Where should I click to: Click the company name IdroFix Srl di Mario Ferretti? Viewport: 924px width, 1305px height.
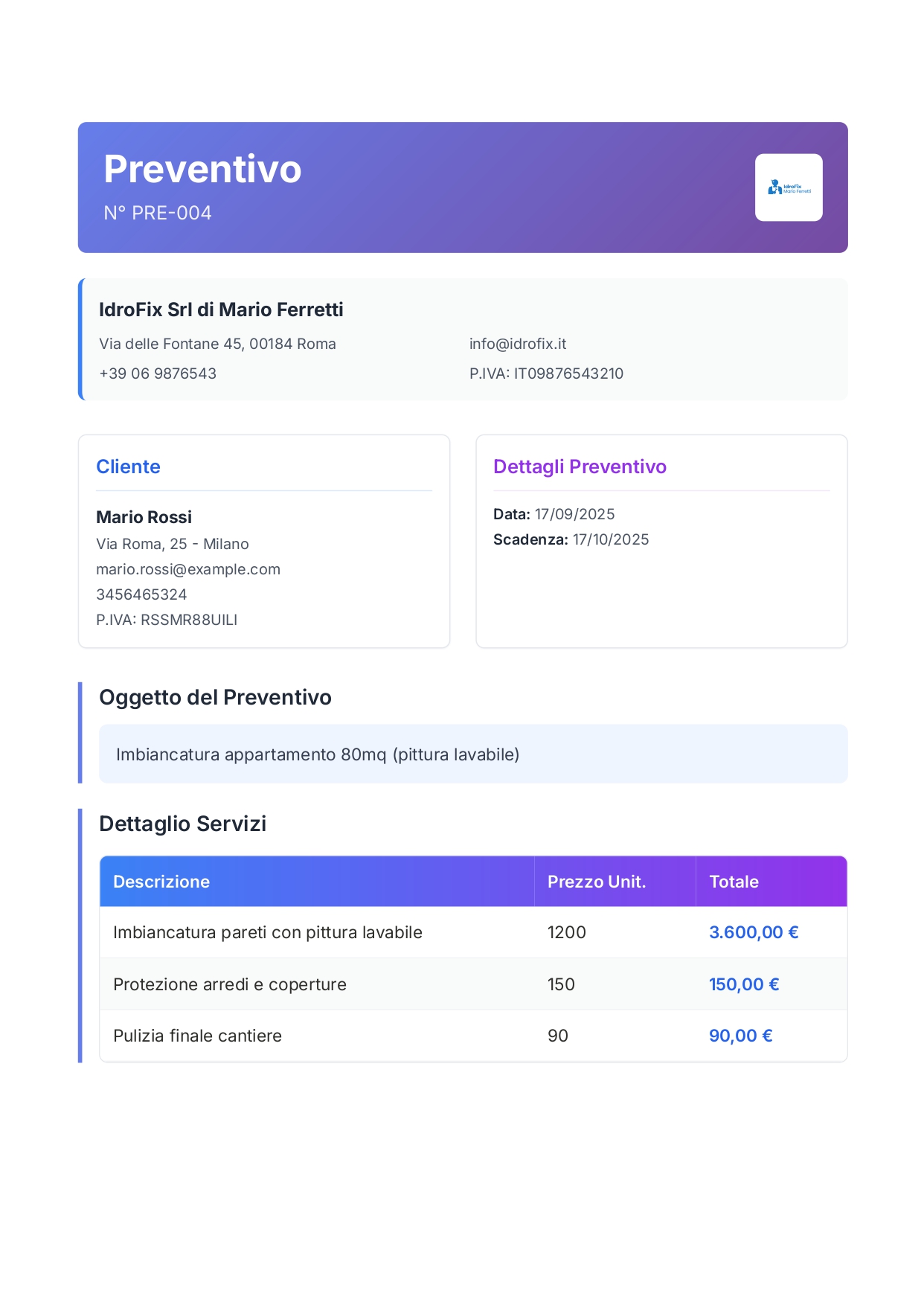pos(221,310)
